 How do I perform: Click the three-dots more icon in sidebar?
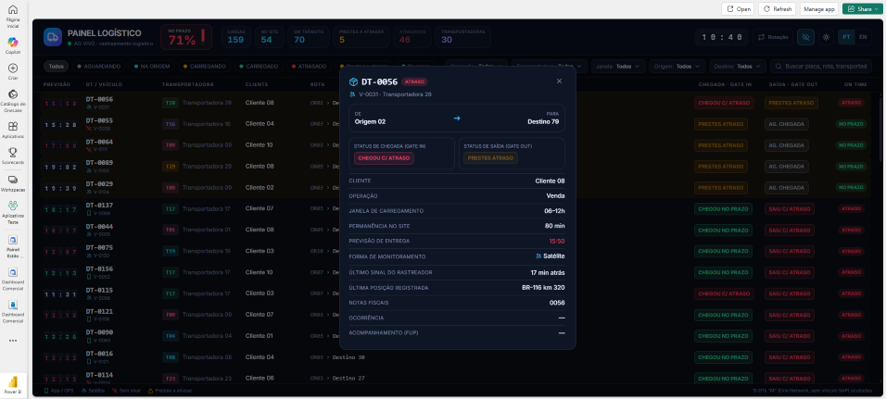point(12,341)
